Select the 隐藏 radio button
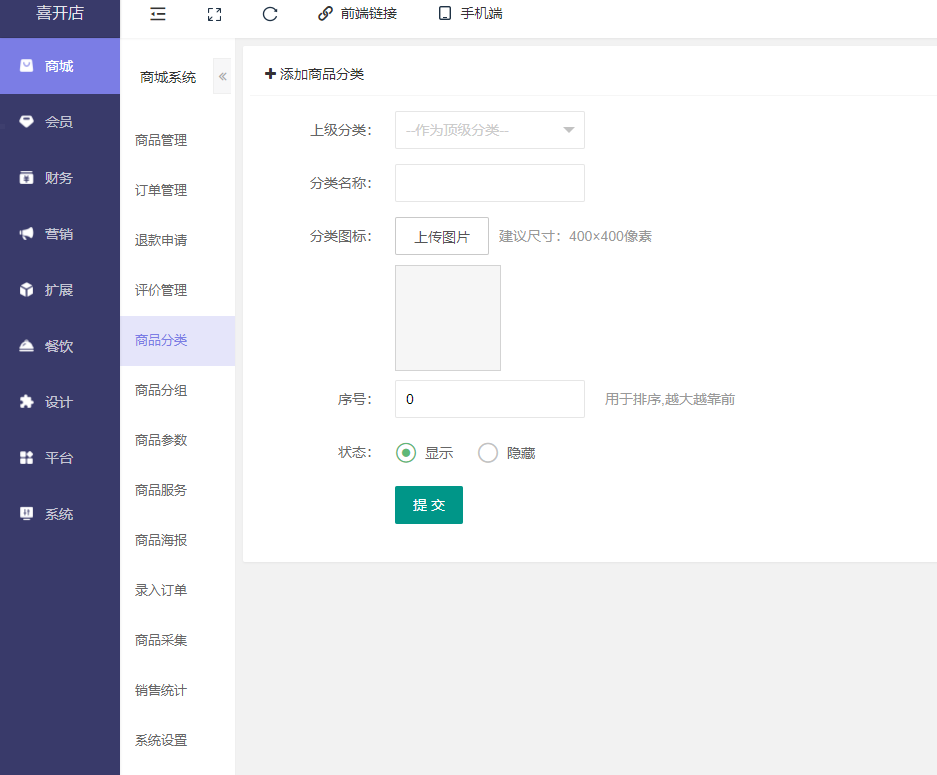The height and width of the screenshot is (775, 937). (x=488, y=453)
